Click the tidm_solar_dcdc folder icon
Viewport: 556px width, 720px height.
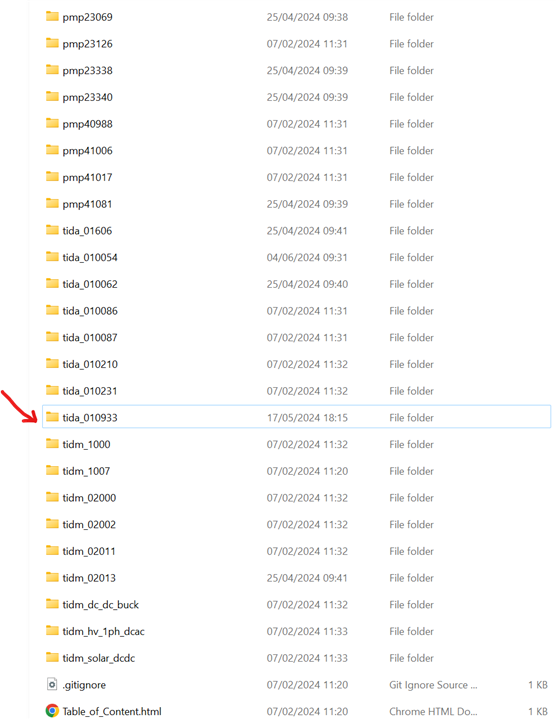point(52,658)
